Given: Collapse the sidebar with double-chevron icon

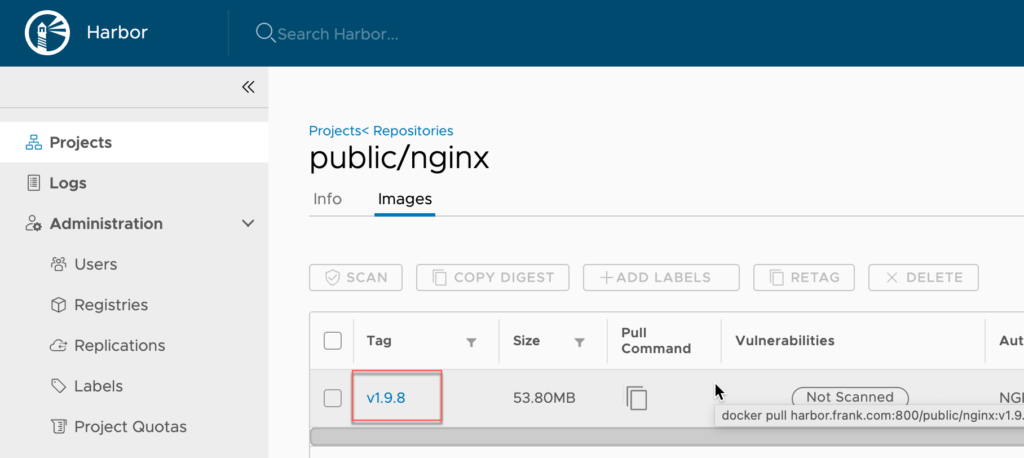Looking at the screenshot, I should [248, 87].
